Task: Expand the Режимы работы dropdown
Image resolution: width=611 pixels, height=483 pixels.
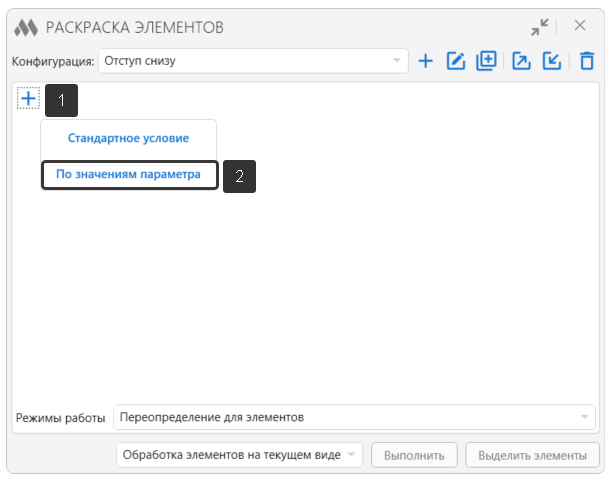Action: point(354,417)
